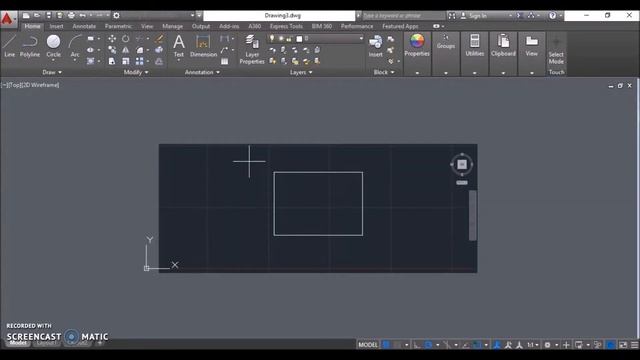Expand the Block panel

tap(384, 72)
